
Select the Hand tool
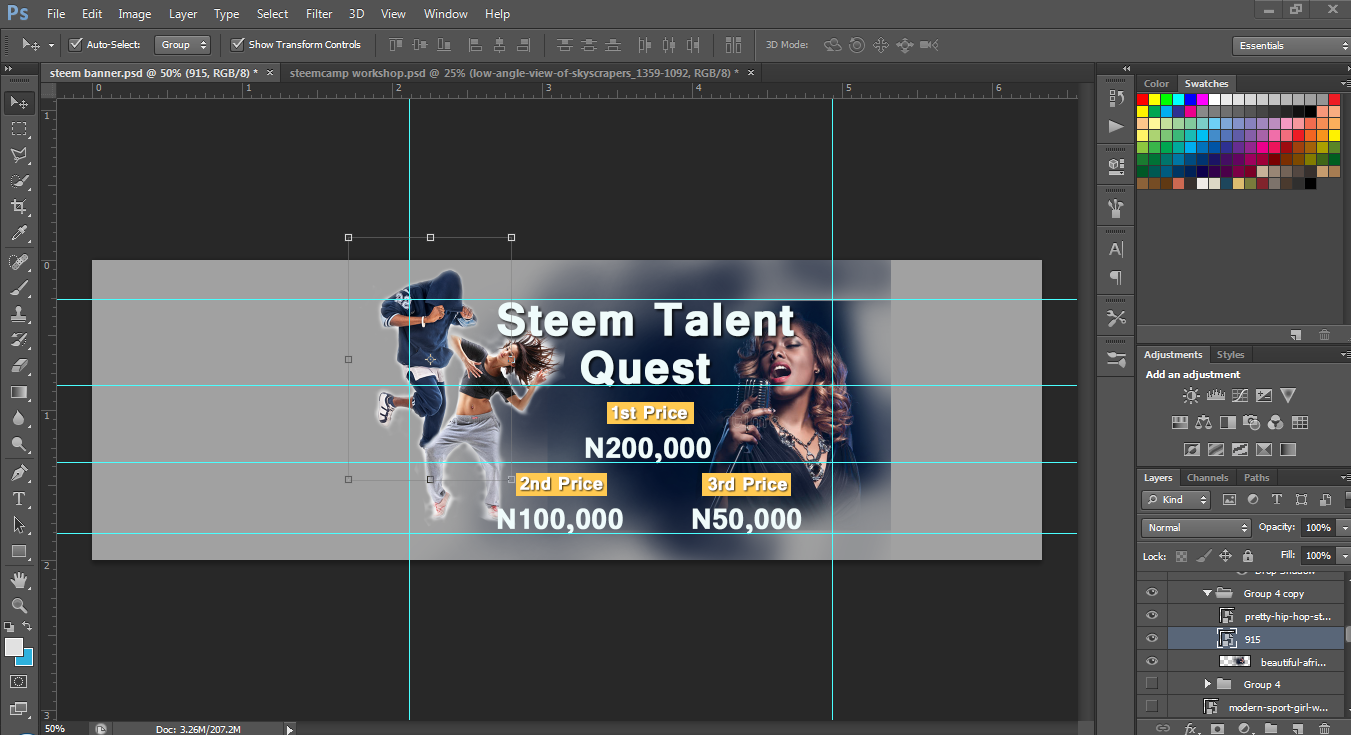coord(19,579)
